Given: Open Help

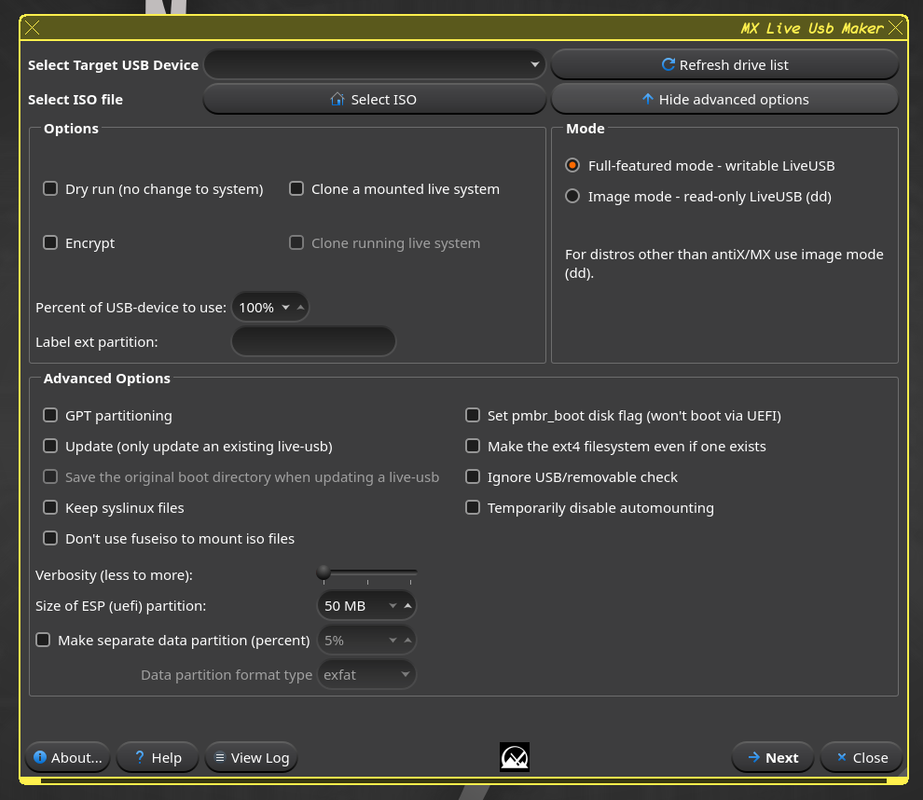Looking at the screenshot, I should (158, 757).
